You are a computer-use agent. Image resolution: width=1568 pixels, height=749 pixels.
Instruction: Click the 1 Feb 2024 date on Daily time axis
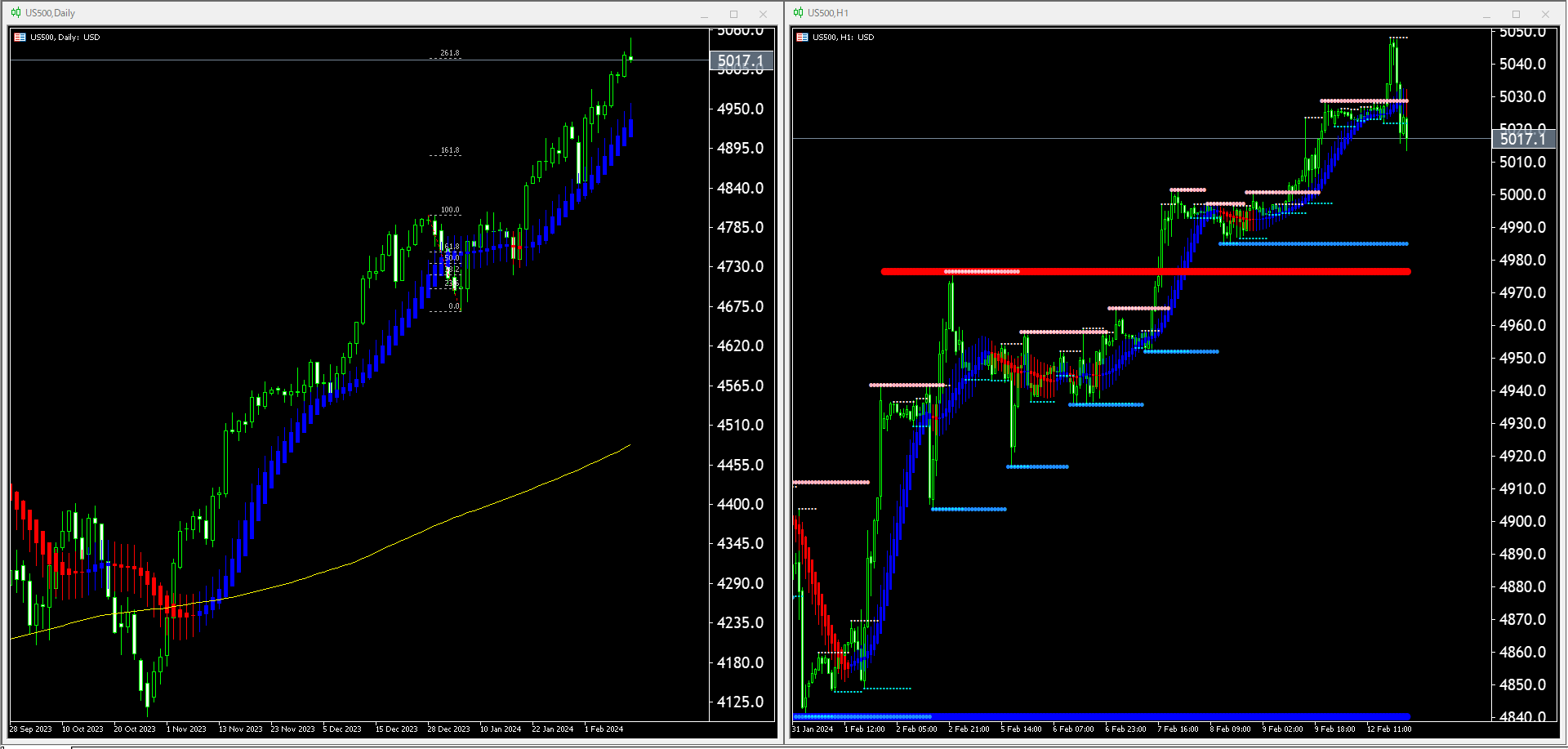(604, 729)
